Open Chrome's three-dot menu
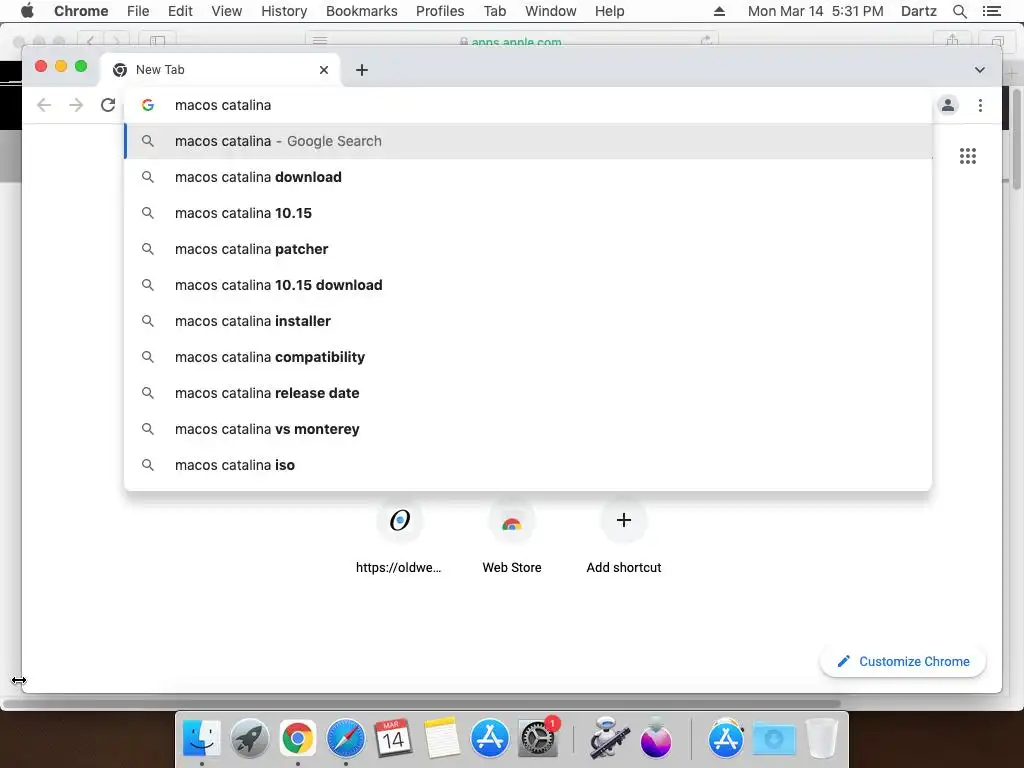The width and height of the screenshot is (1024, 768). 980,105
